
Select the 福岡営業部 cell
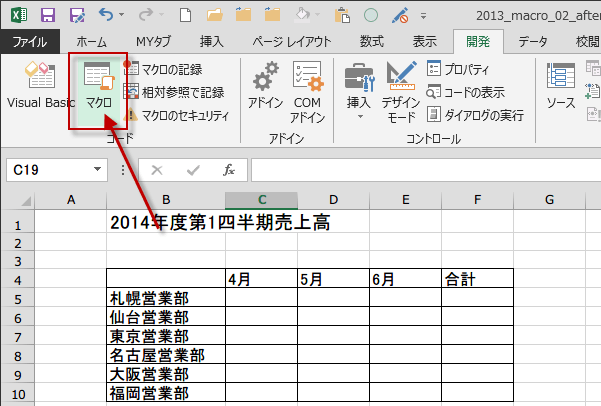click(166, 393)
